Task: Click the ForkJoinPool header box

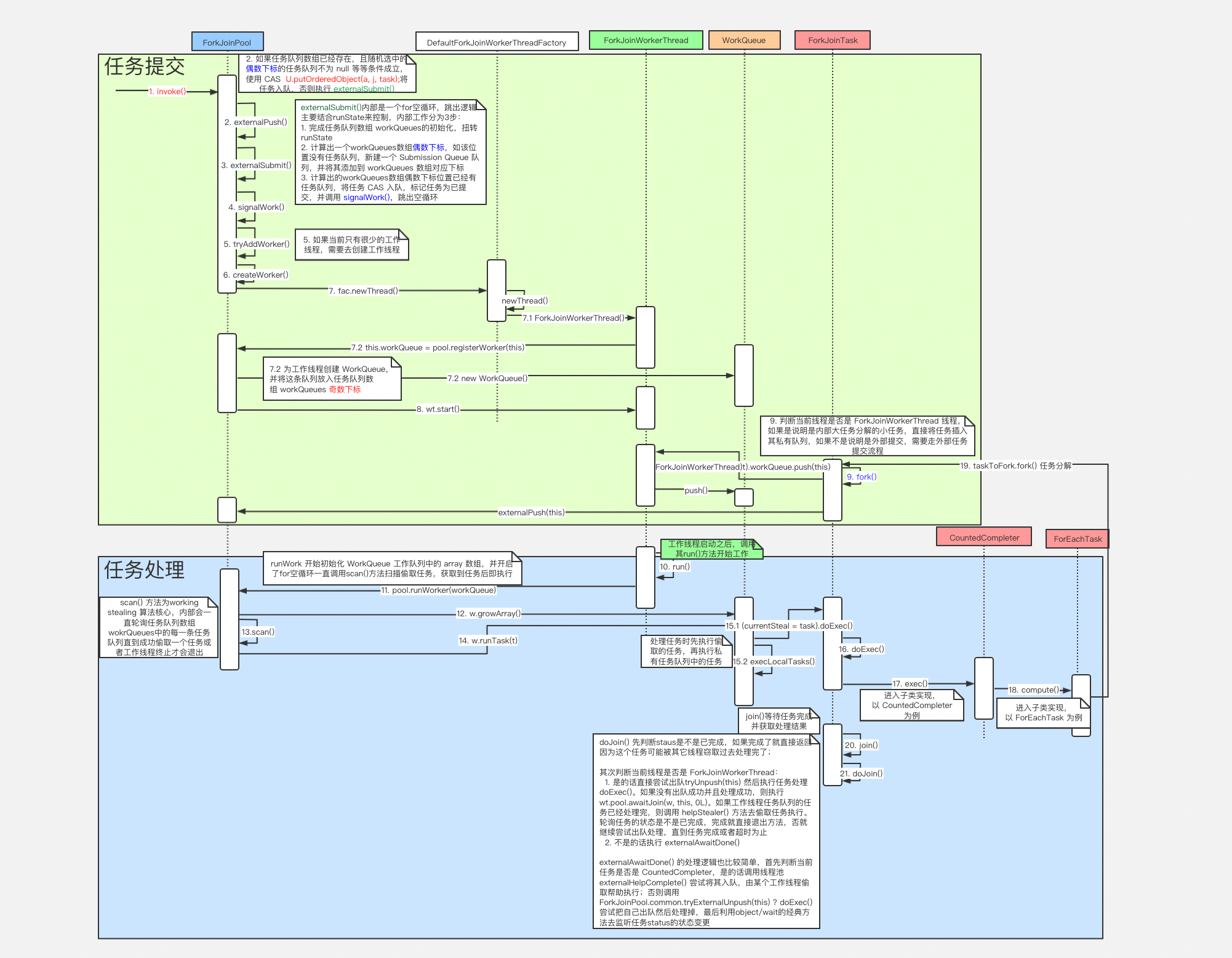Action: 227,42
